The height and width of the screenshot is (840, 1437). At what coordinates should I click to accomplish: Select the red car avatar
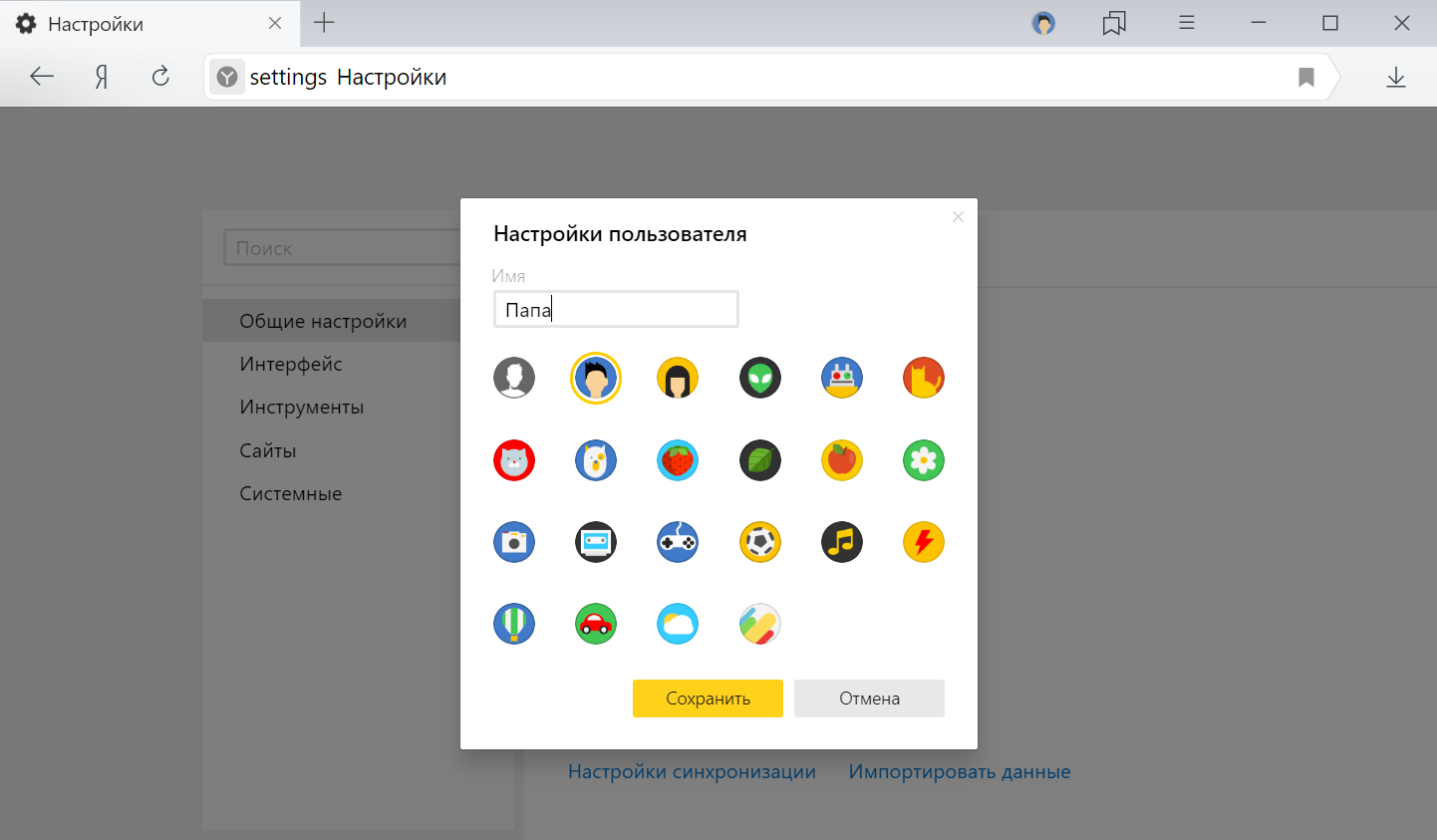[x=596, y=624]
